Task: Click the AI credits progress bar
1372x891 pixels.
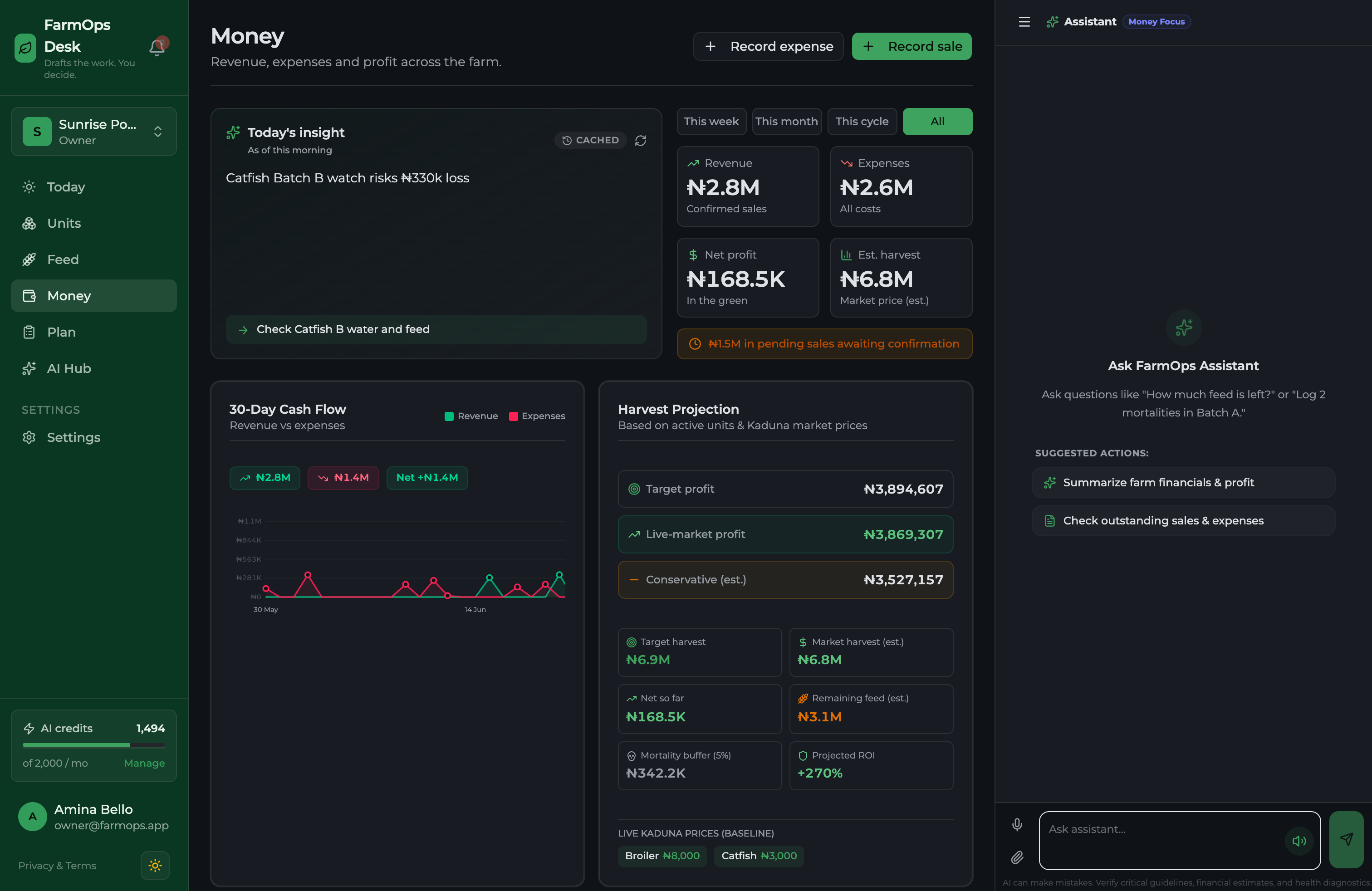Action: [x=94, y=744]
